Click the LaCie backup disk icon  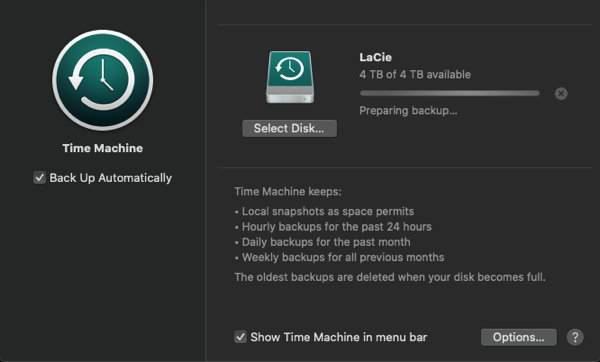pos(290,77)
